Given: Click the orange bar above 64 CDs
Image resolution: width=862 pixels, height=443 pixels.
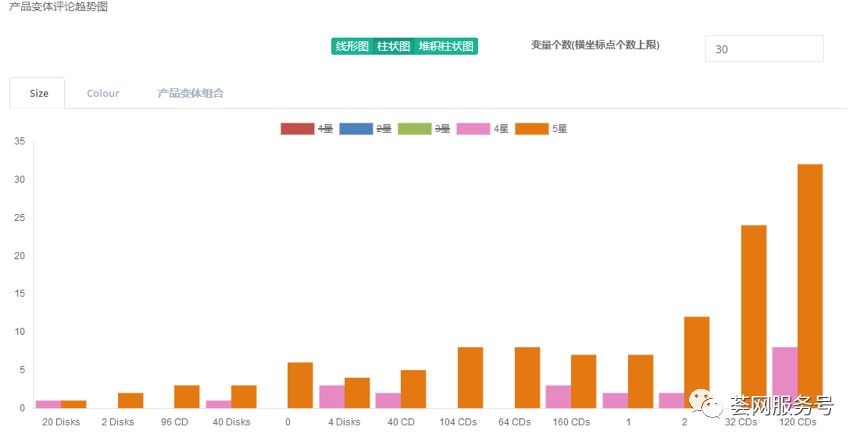Looking at the screenshot, I should (527, 377).
